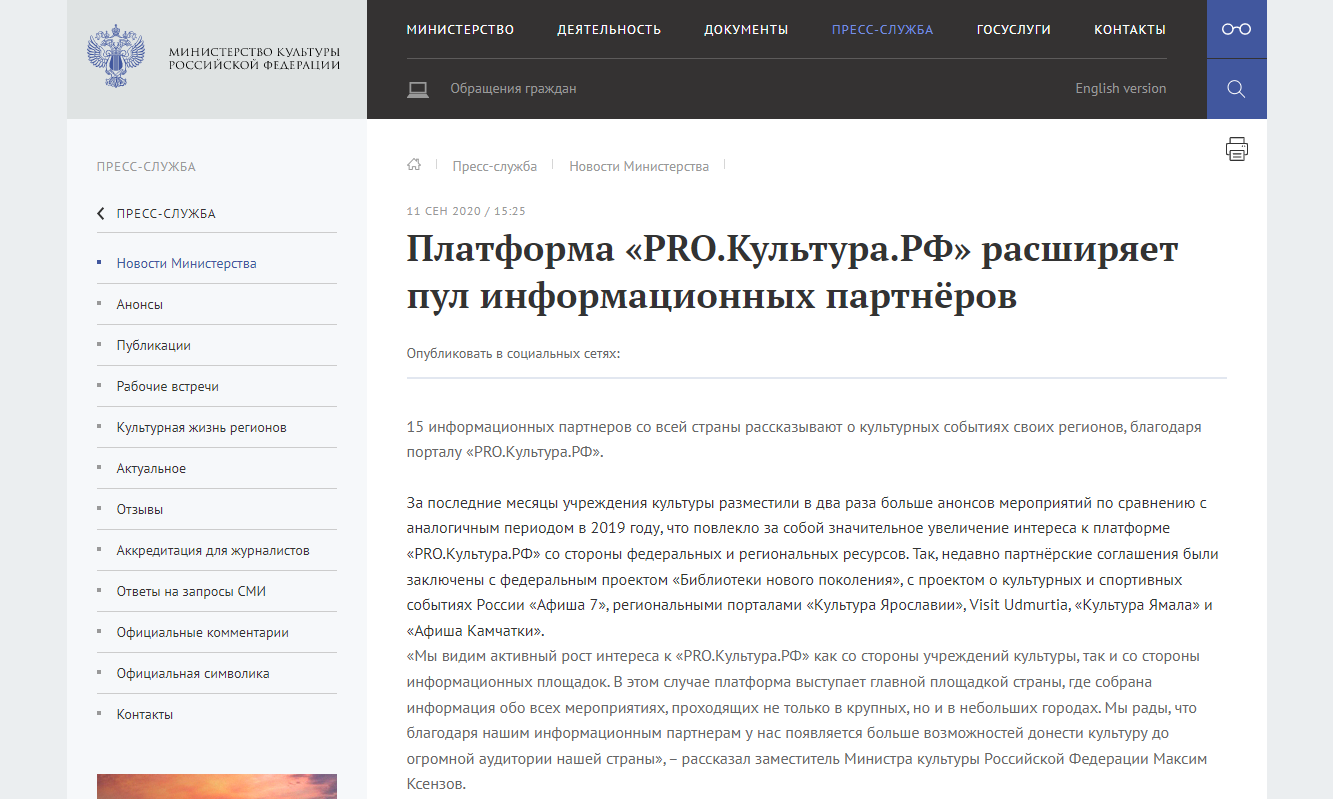Go to Аккредитация для журналистов
1333x799 pixels.
coord(212,550)
